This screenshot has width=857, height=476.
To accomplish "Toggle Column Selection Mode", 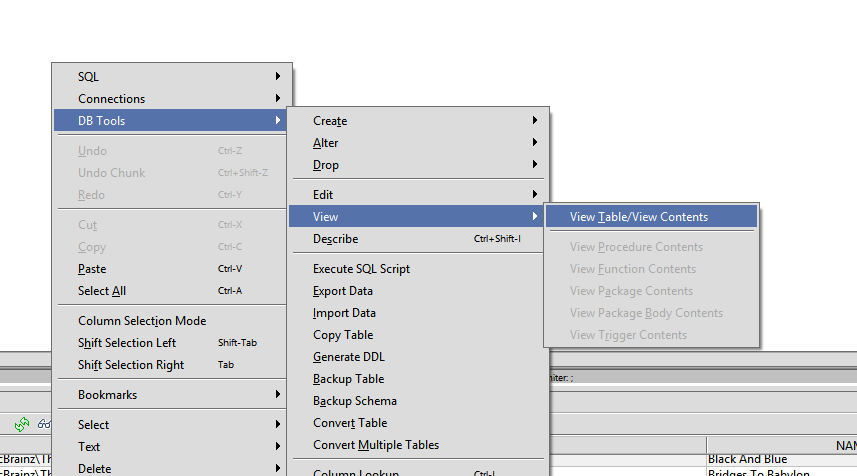I will [142, 321].
